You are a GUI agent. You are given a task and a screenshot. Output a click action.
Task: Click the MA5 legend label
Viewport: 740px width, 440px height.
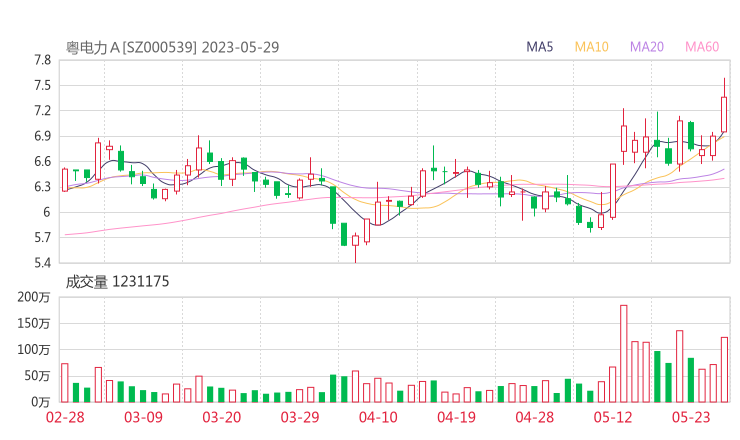pyautogui.click(x=539, y=47)
